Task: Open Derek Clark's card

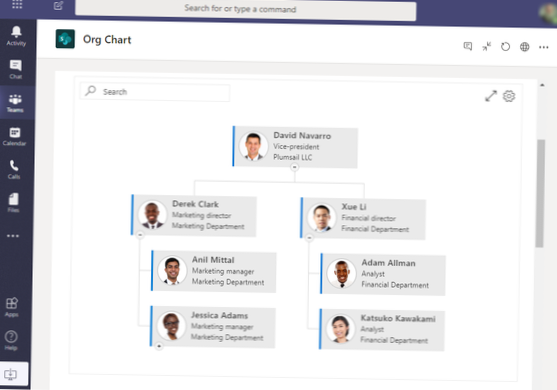Action: pos(194,215)
